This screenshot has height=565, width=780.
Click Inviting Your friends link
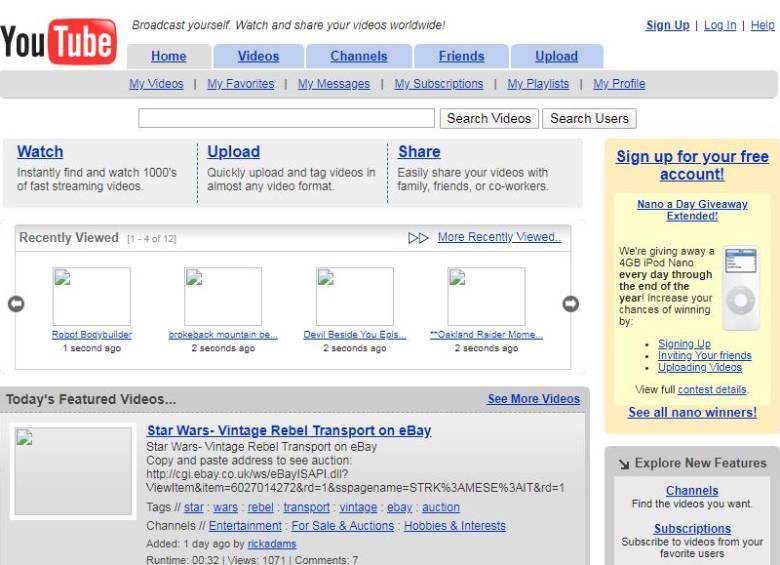click(x=704, y=356)
